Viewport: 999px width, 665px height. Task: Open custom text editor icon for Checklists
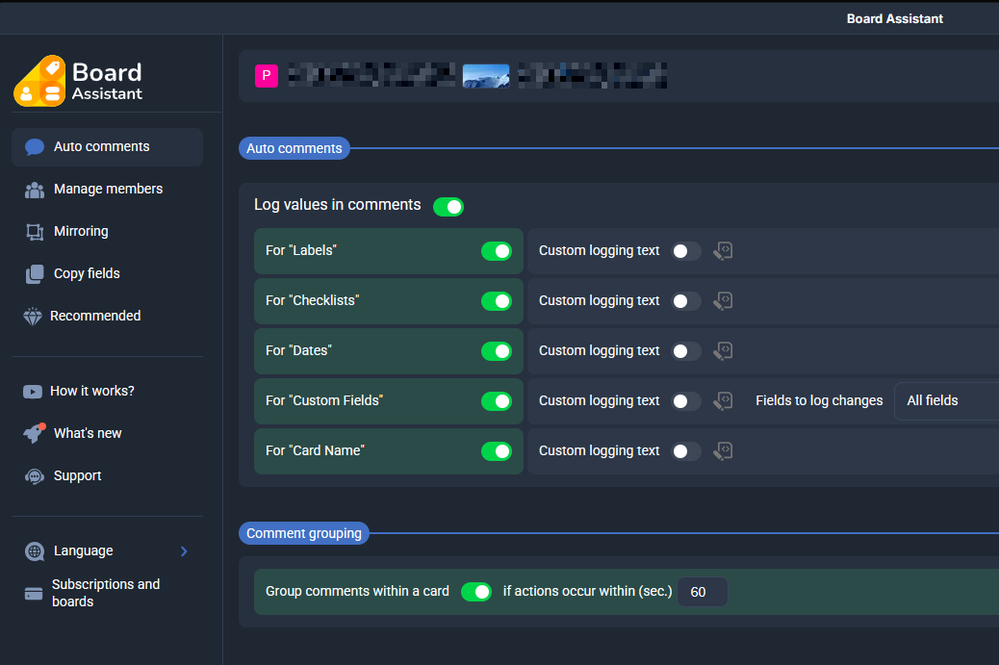tap(723, 301)
